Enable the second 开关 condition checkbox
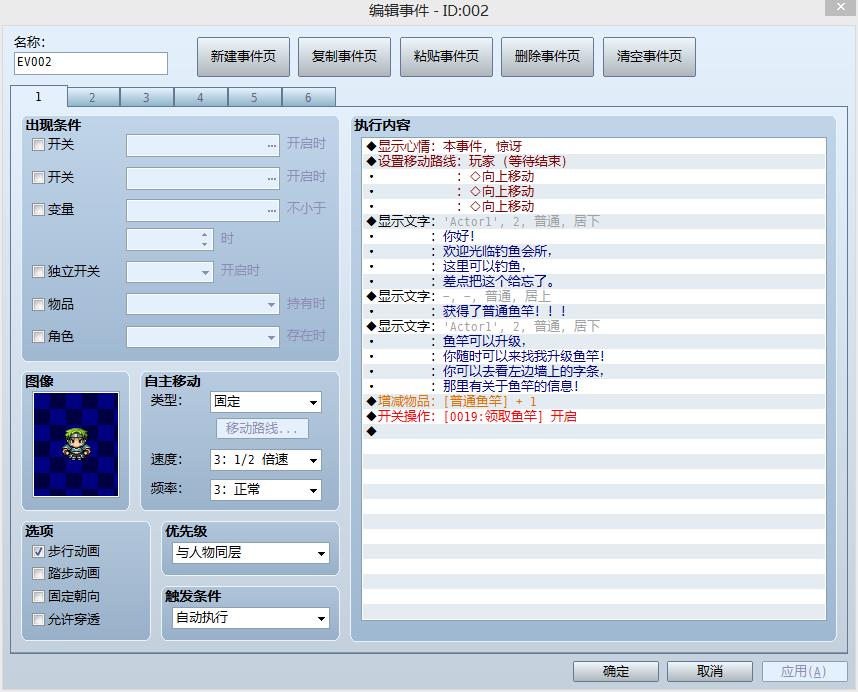This screenshot has width=858, height=692. 38,177
